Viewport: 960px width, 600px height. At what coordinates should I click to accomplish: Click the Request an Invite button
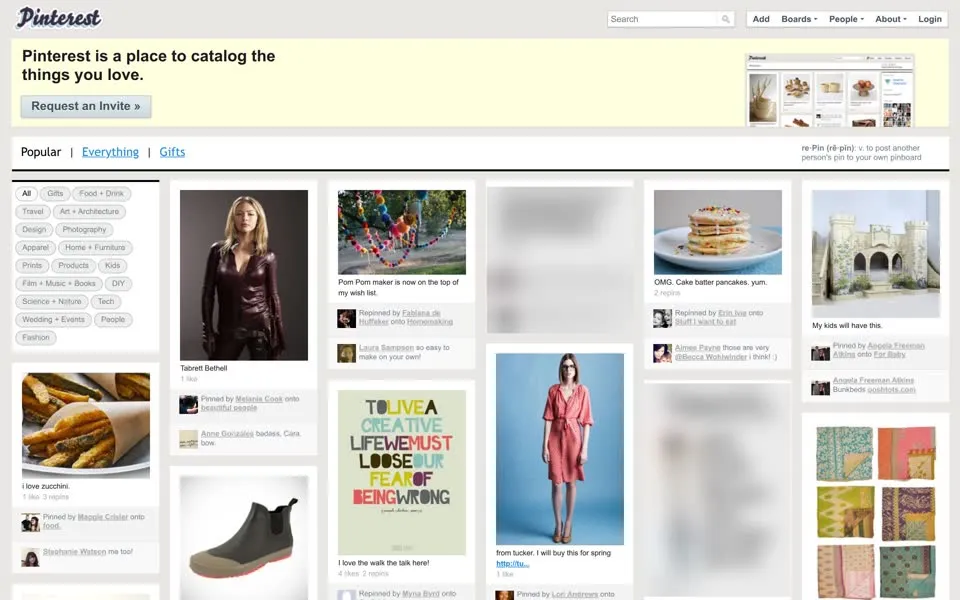pos(86,106)
